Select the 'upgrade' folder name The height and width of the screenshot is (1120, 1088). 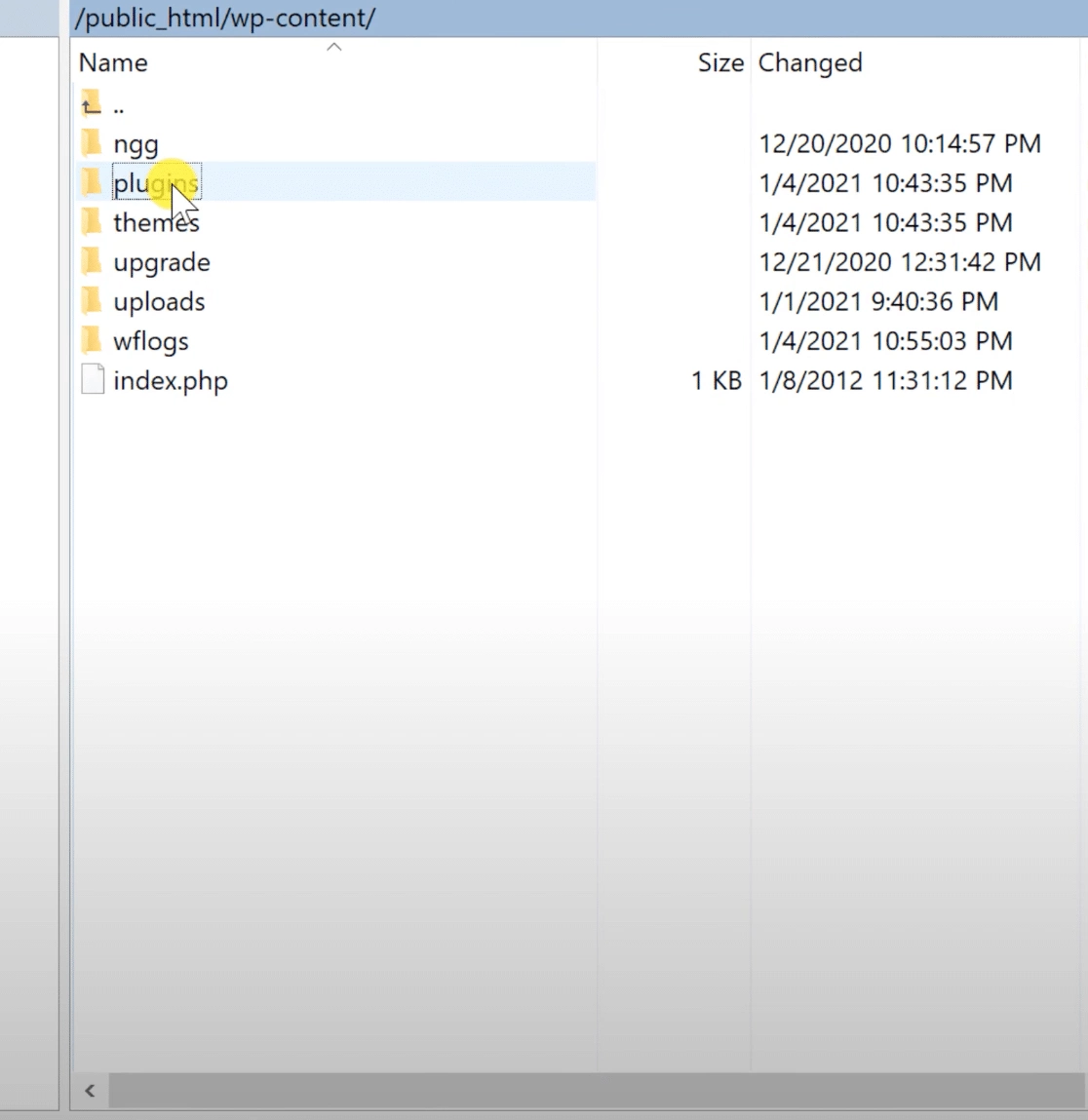tap(162, 263)
